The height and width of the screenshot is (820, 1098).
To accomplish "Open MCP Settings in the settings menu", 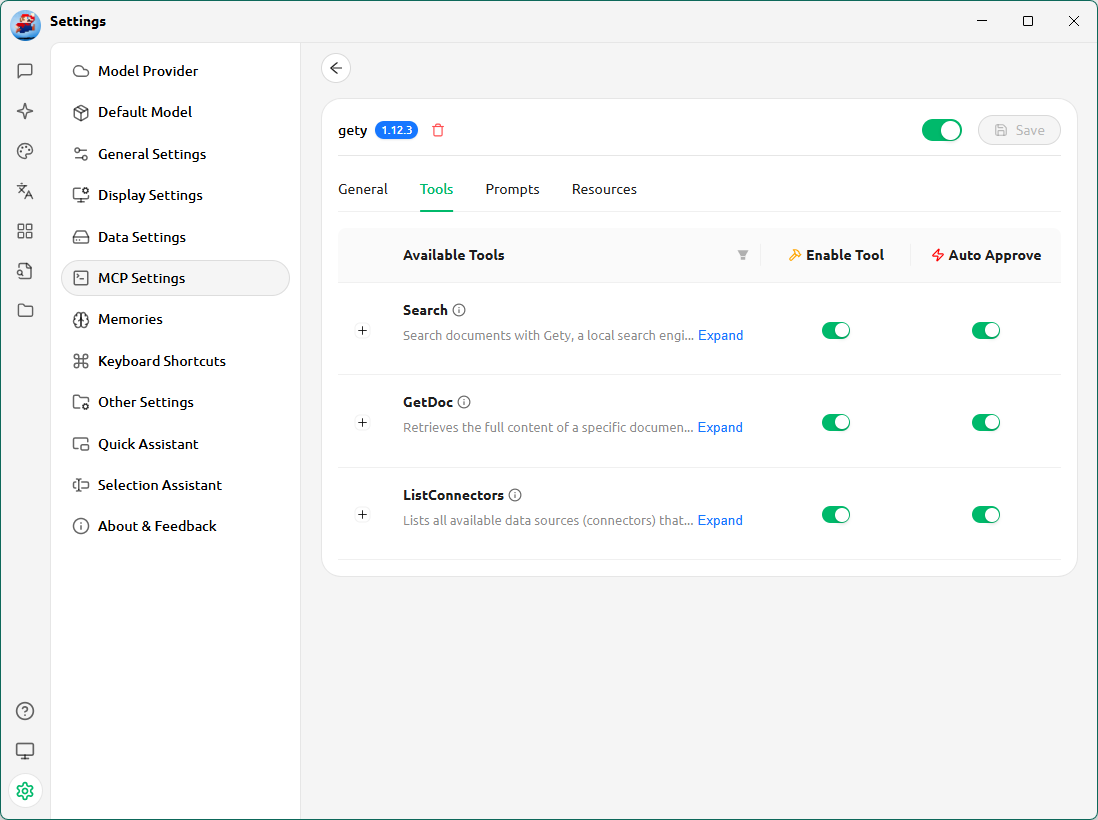I will coord(175,278).
